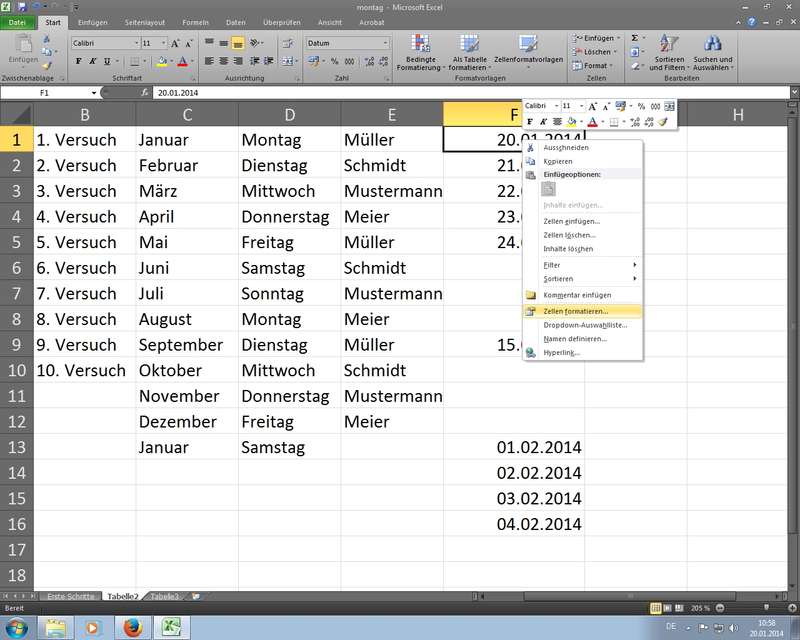Click the text orientation icon in the ribbon

pyautogui.click(x=255, y=43)
